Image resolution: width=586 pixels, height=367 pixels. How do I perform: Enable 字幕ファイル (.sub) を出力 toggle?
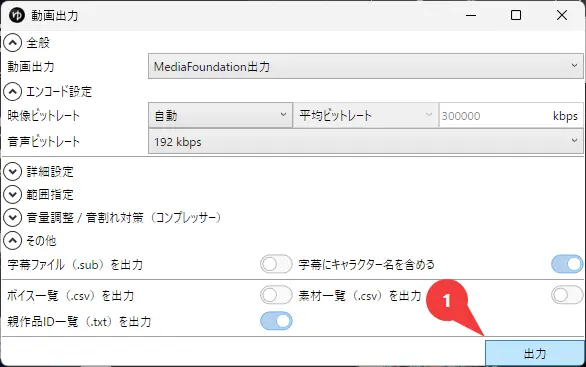point(276,264)
